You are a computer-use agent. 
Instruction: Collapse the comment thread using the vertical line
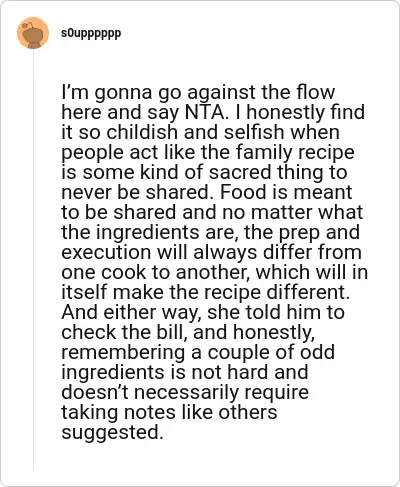pyautogui.click(x=33, y=259)
